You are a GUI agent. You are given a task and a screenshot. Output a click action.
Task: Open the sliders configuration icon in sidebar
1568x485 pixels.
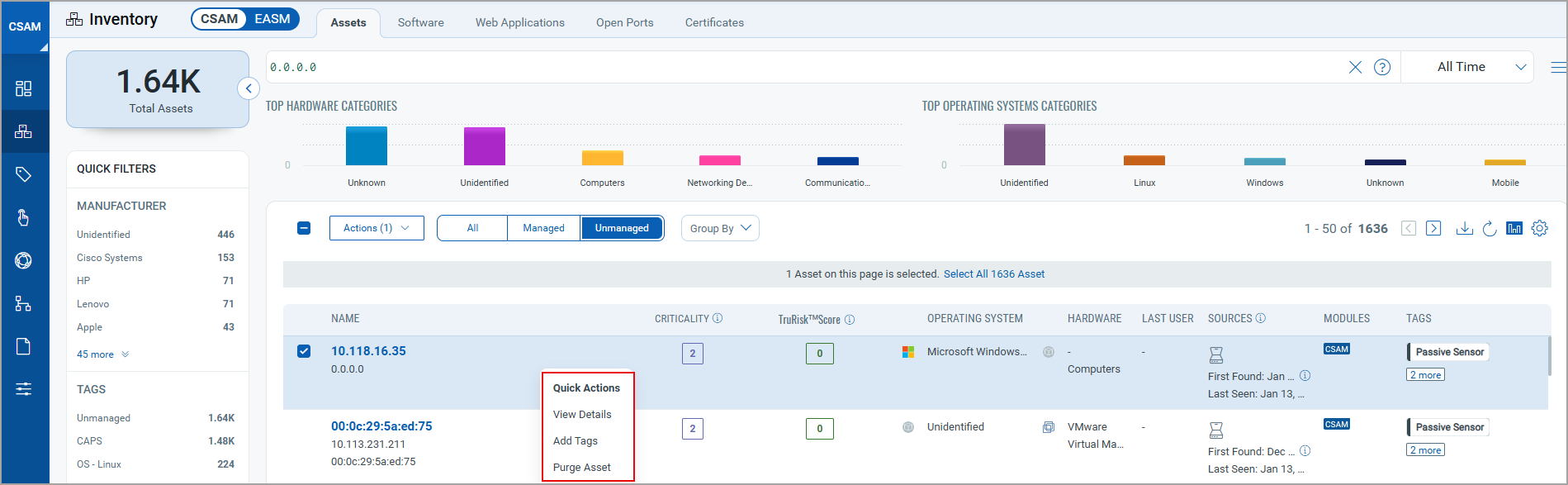(24, 389)
